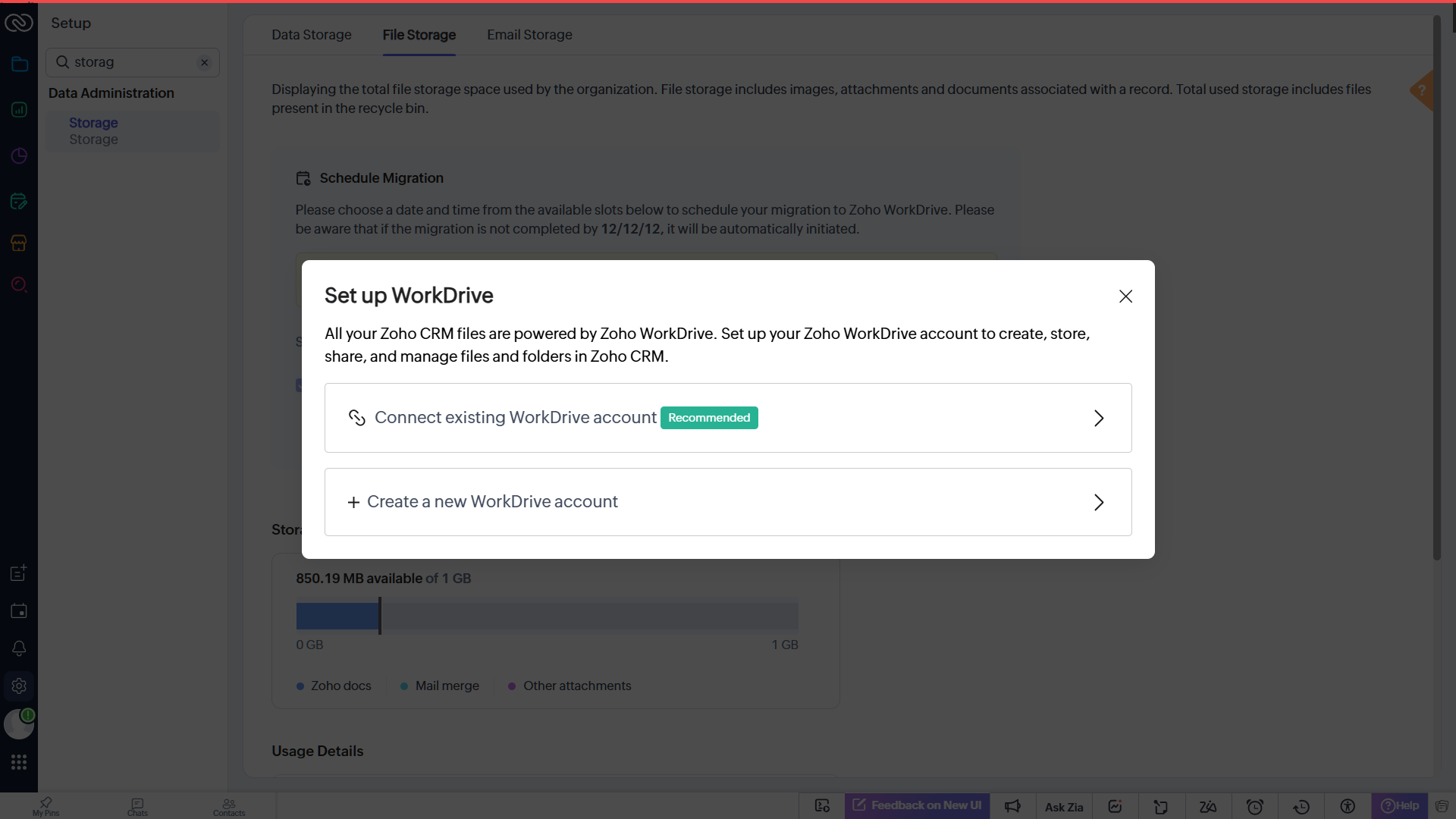Select Storage under Data Administration

pos(93,123)
